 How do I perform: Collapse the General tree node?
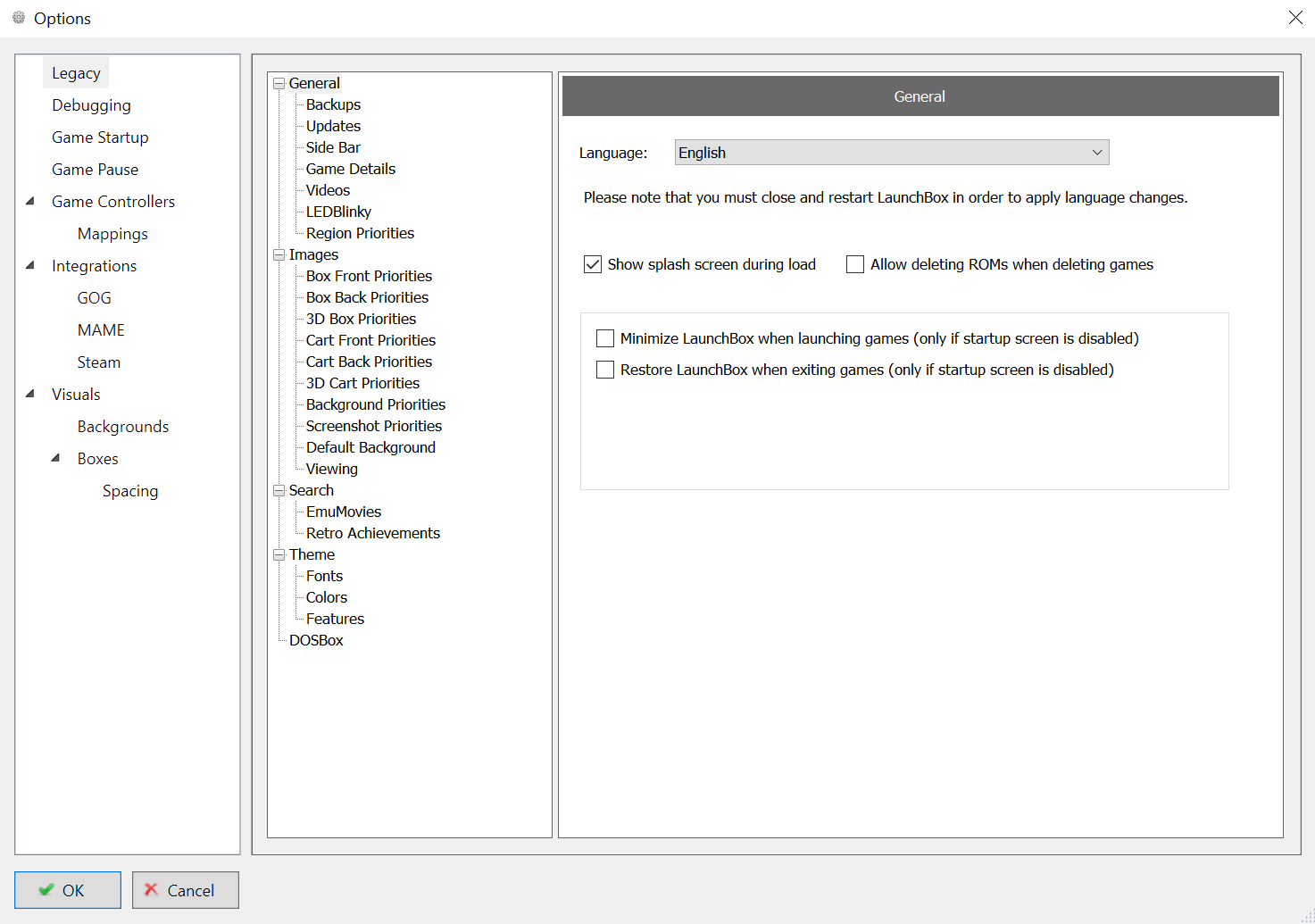279,83
